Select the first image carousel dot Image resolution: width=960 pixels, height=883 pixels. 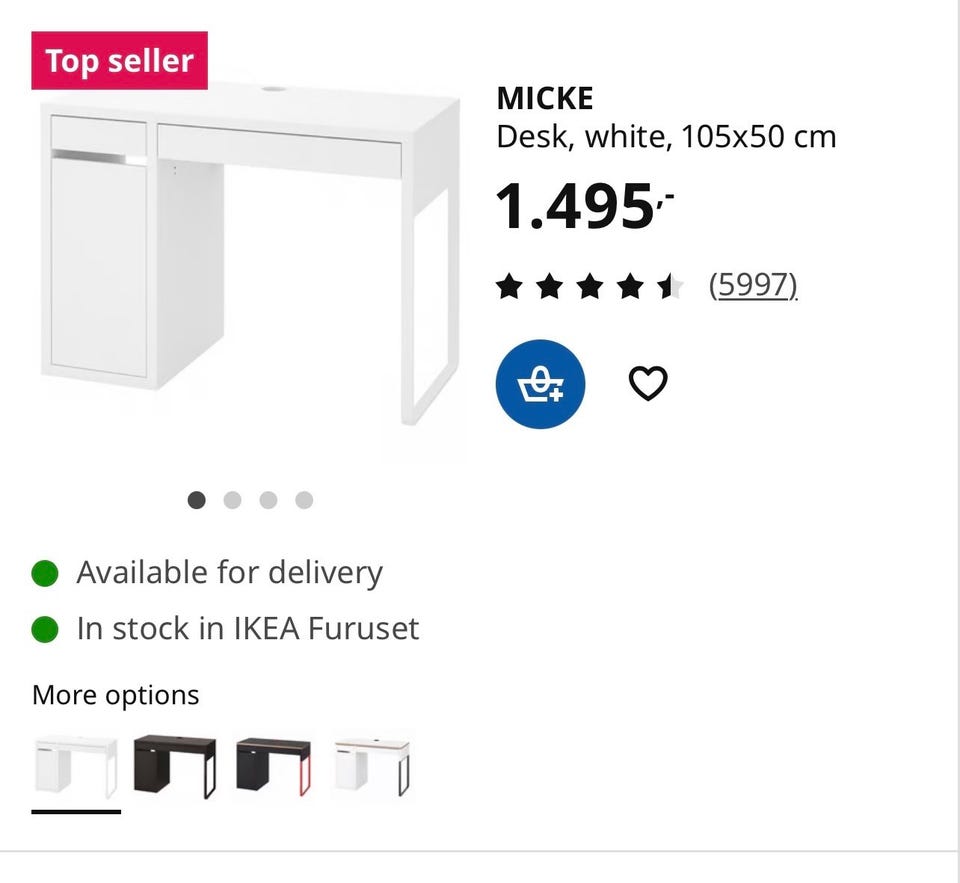click(x=197, y=500)
